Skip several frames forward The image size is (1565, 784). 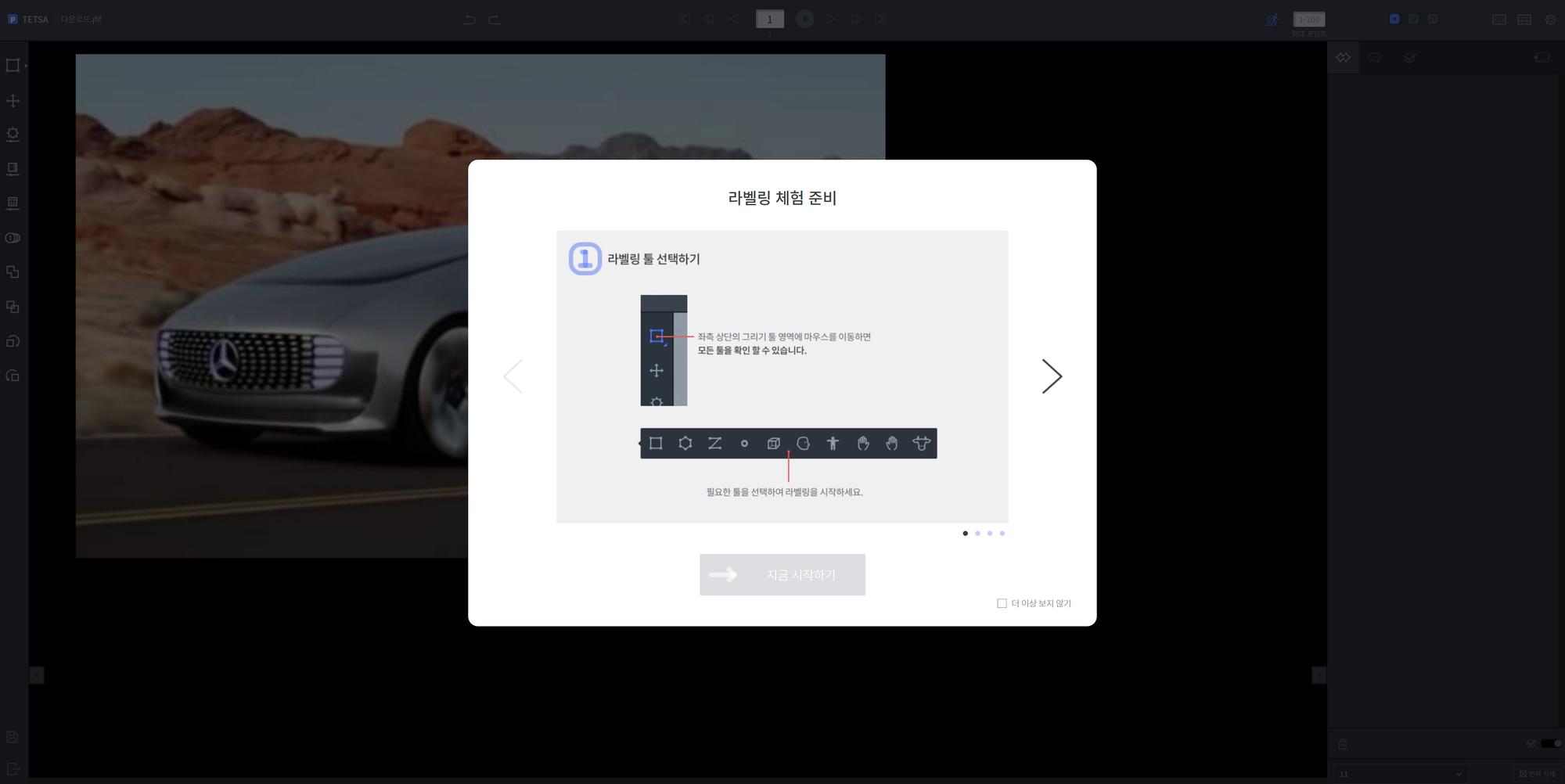[x=856, y=19]
